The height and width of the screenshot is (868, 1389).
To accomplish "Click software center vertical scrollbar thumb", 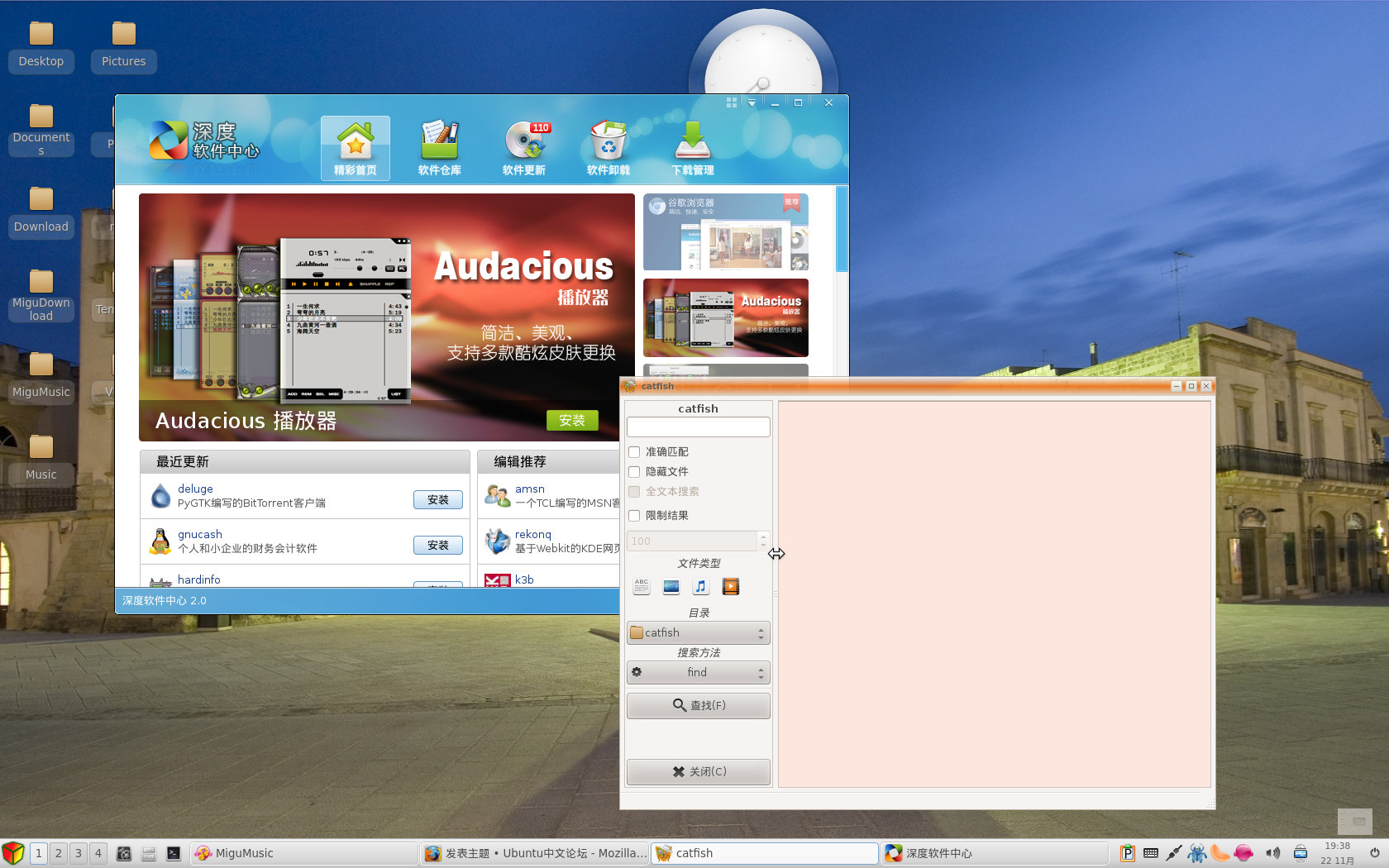I will [x=842, y=229].
